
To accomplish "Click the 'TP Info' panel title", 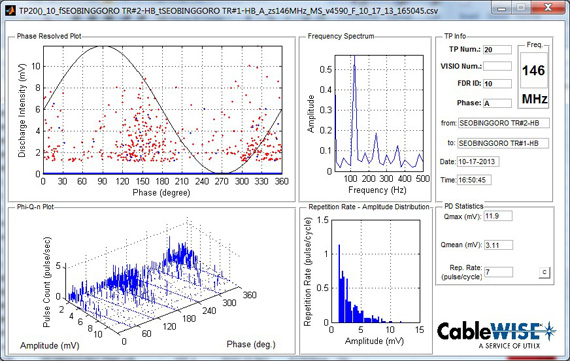I will click(455, 36).
